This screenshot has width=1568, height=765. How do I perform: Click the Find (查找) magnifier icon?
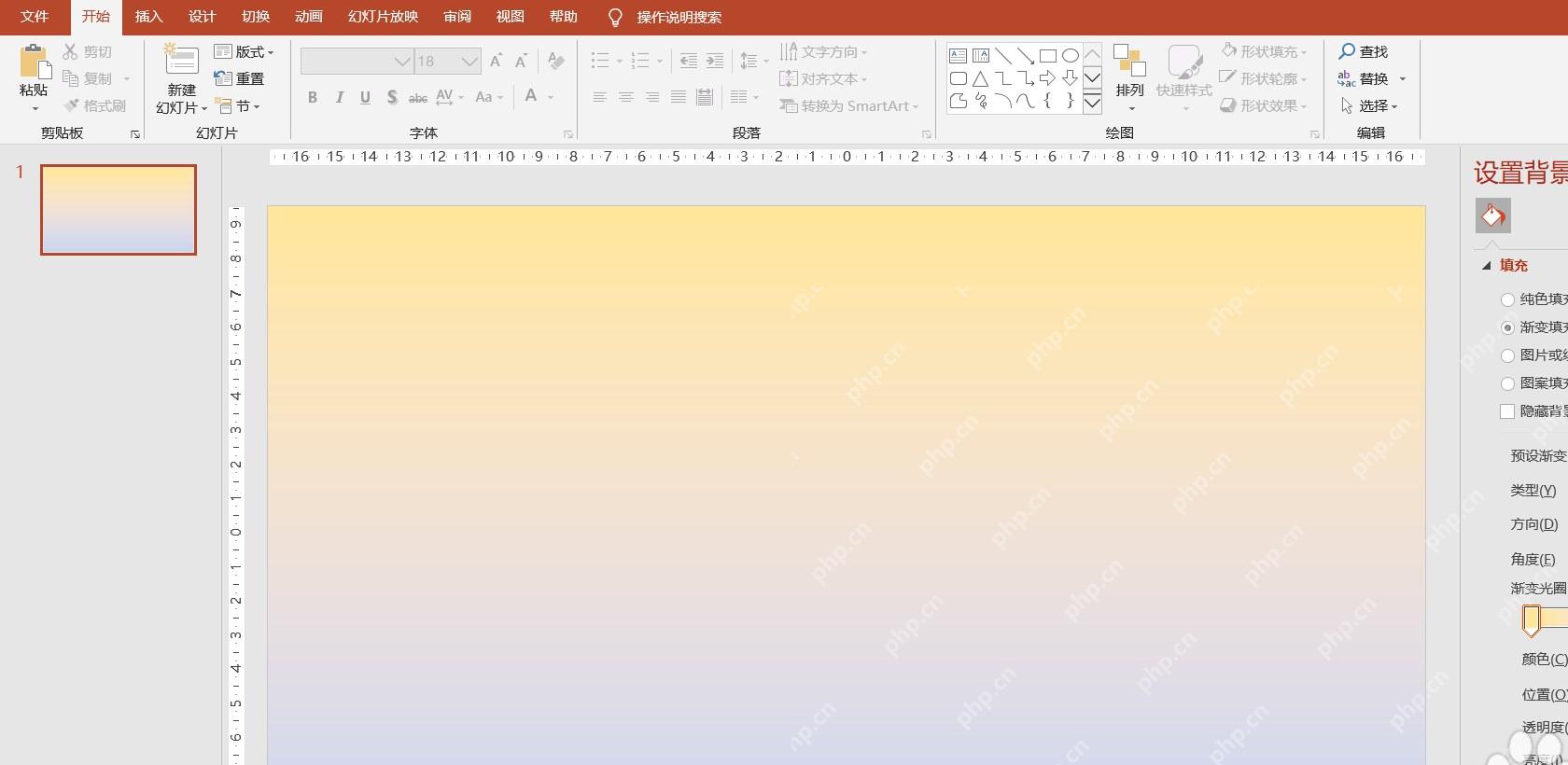(x=1347, y=51)
